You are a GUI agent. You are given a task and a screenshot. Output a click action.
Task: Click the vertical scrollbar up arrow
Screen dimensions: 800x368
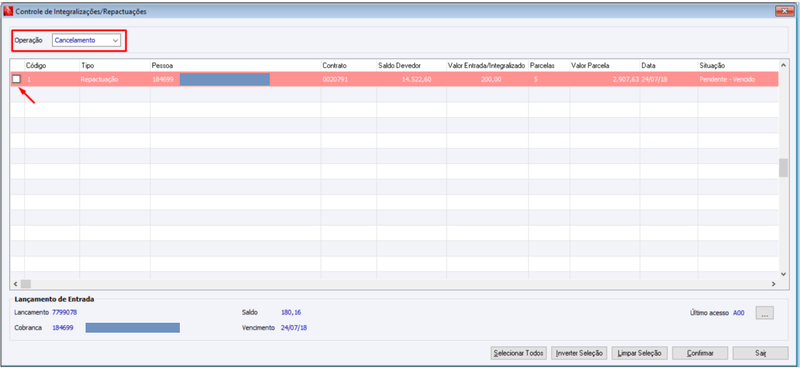coord(783,65)
